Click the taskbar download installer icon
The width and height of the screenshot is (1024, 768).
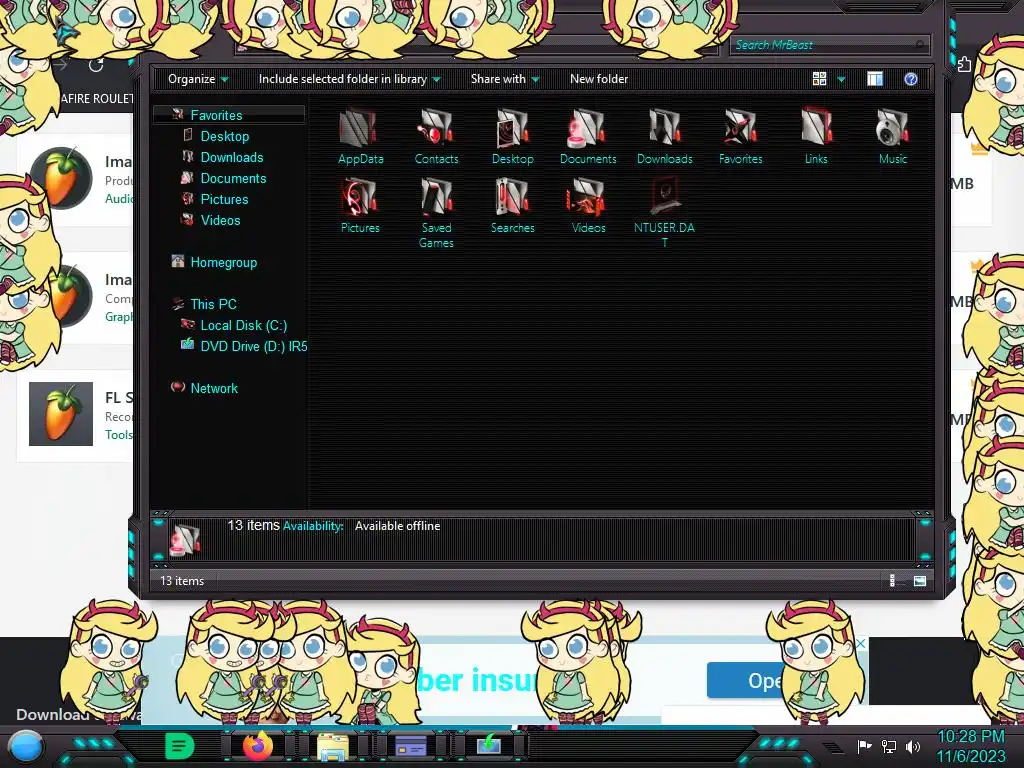point(488,745)
